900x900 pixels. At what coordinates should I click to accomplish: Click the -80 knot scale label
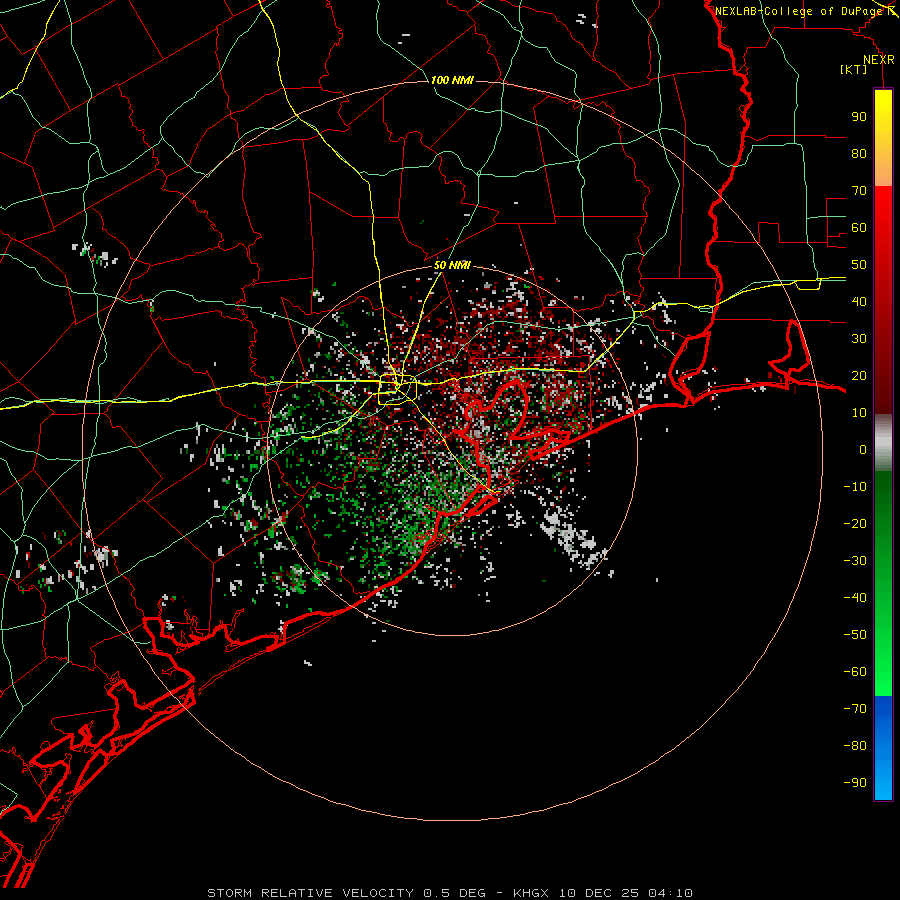click(855, 746)
